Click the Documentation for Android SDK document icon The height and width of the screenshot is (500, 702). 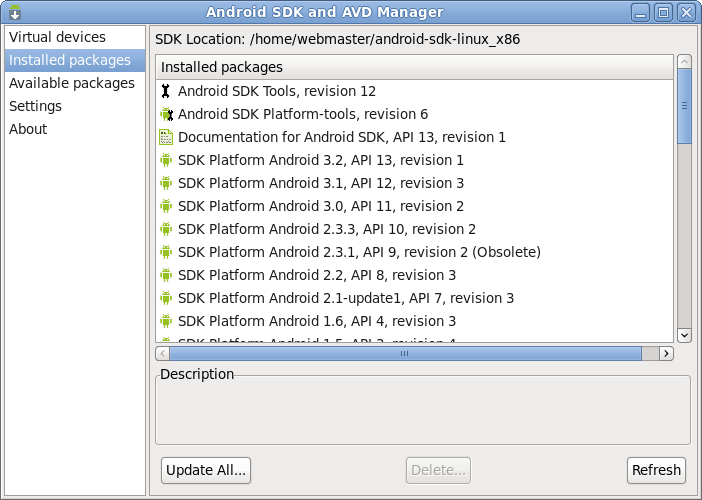coord(166,137)
